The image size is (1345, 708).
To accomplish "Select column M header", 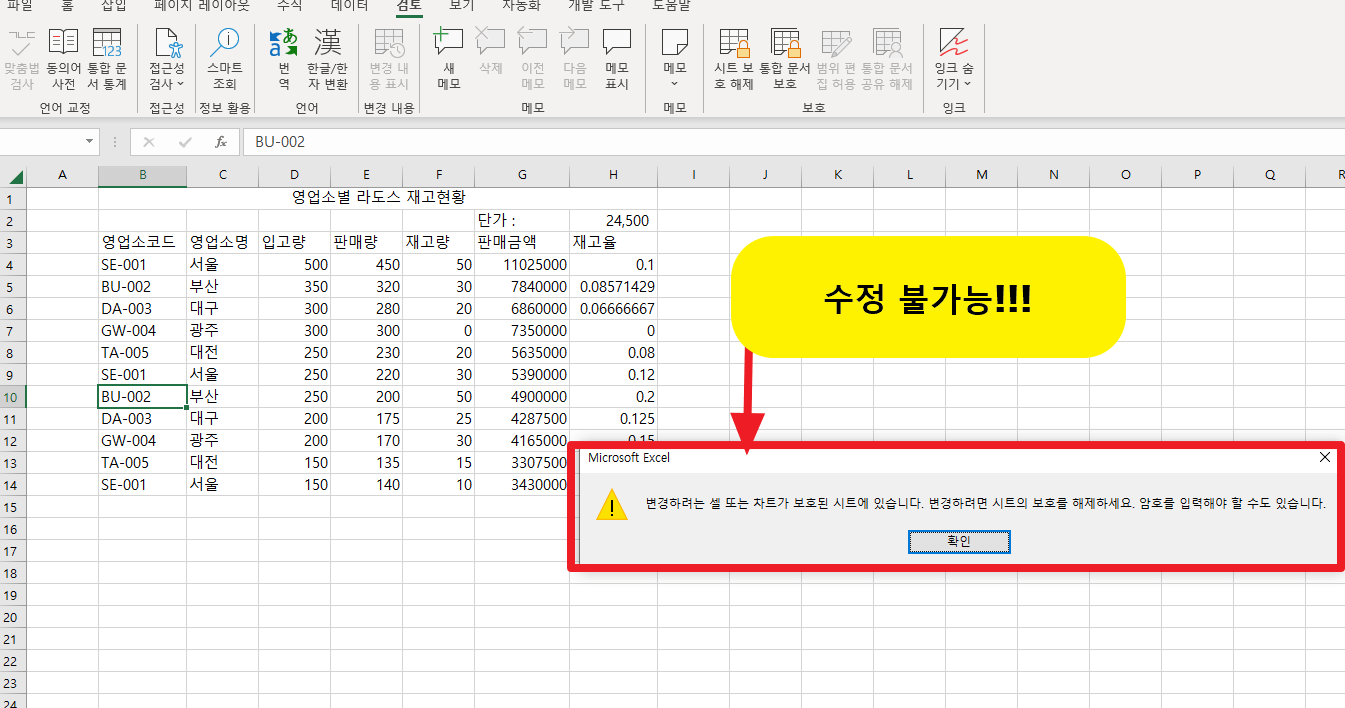I will [x=982, y=175].
